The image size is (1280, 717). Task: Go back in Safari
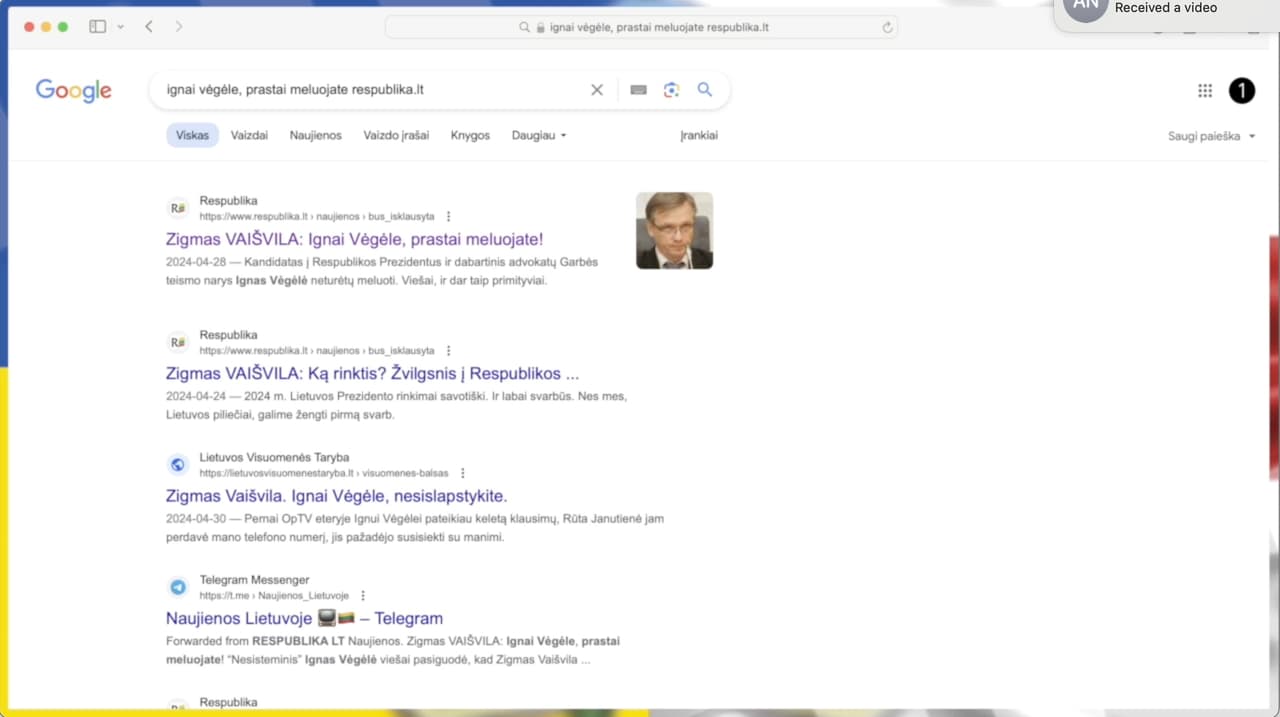click(x=149, y=27)
